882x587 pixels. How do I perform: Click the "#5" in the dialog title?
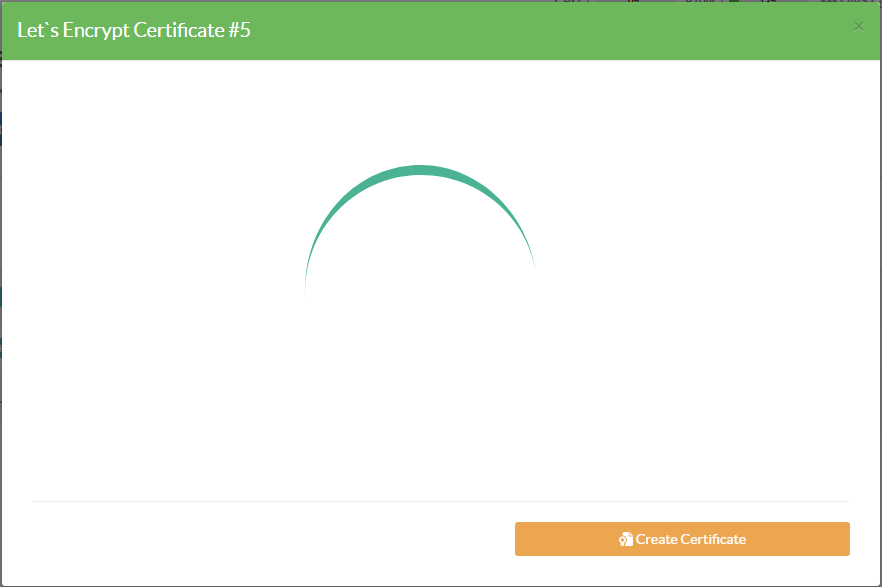[x=239, y=30]
